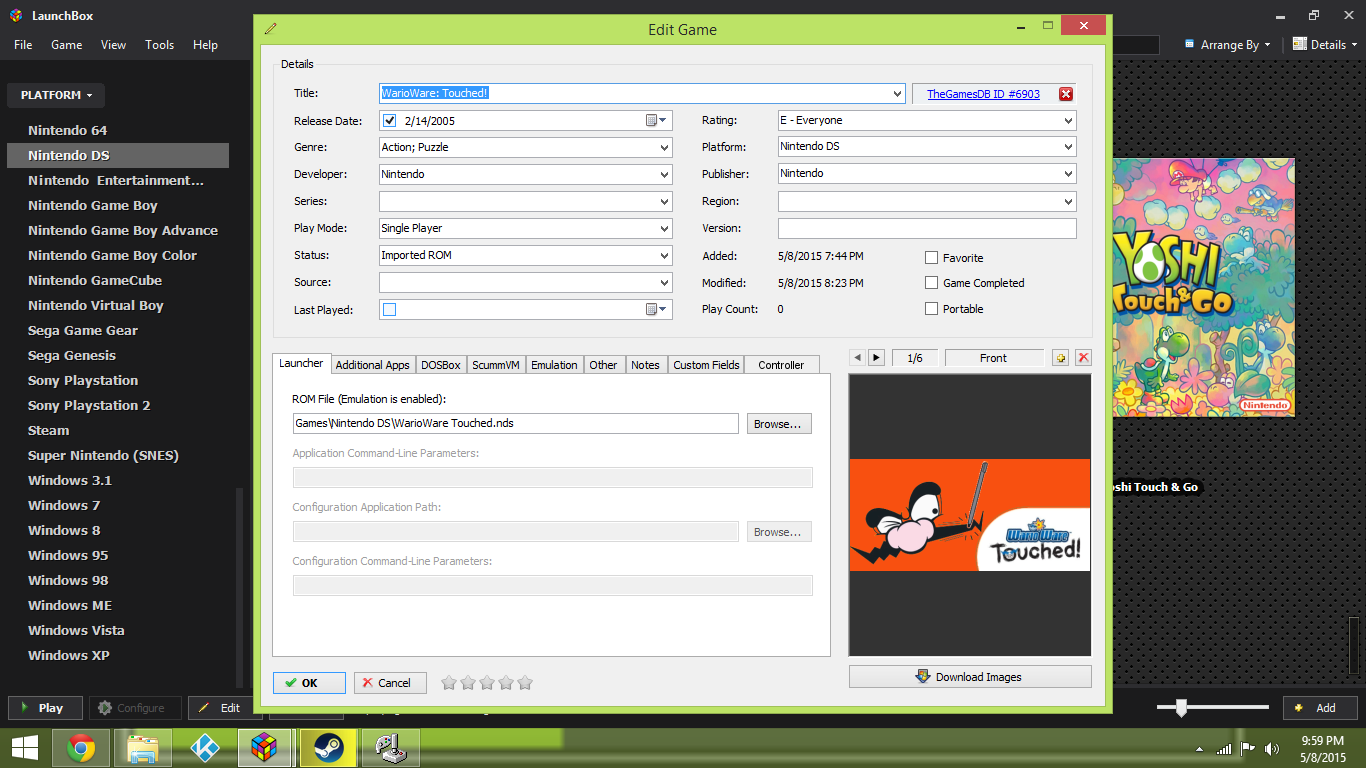Click Browse next to the ROM File field
The width and height of the screenshot is (1366, 768).
pos(779,423)
